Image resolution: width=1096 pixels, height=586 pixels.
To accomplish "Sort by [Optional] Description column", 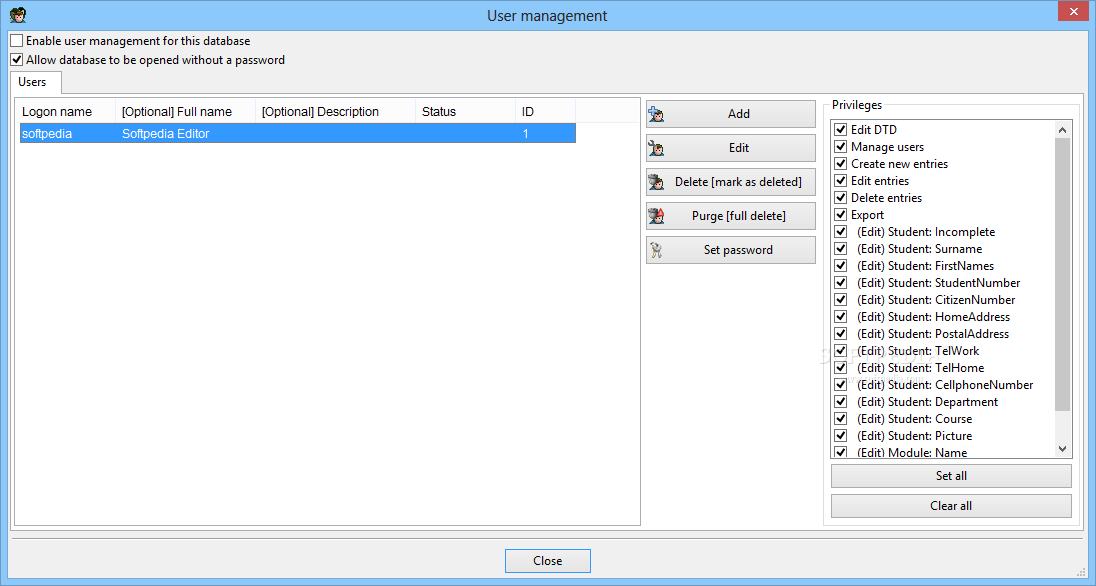I will (336, 112).
